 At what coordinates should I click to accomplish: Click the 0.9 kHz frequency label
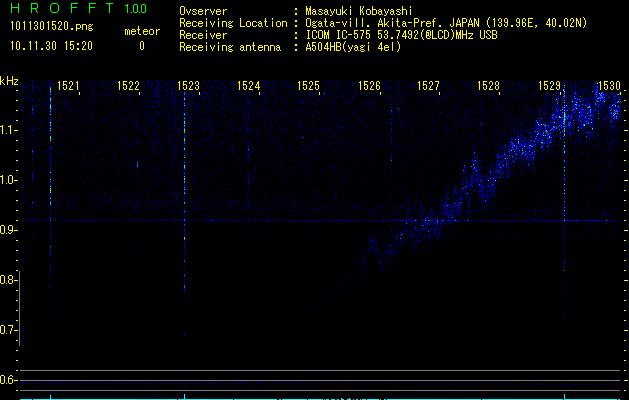click(x=7, y=230)
